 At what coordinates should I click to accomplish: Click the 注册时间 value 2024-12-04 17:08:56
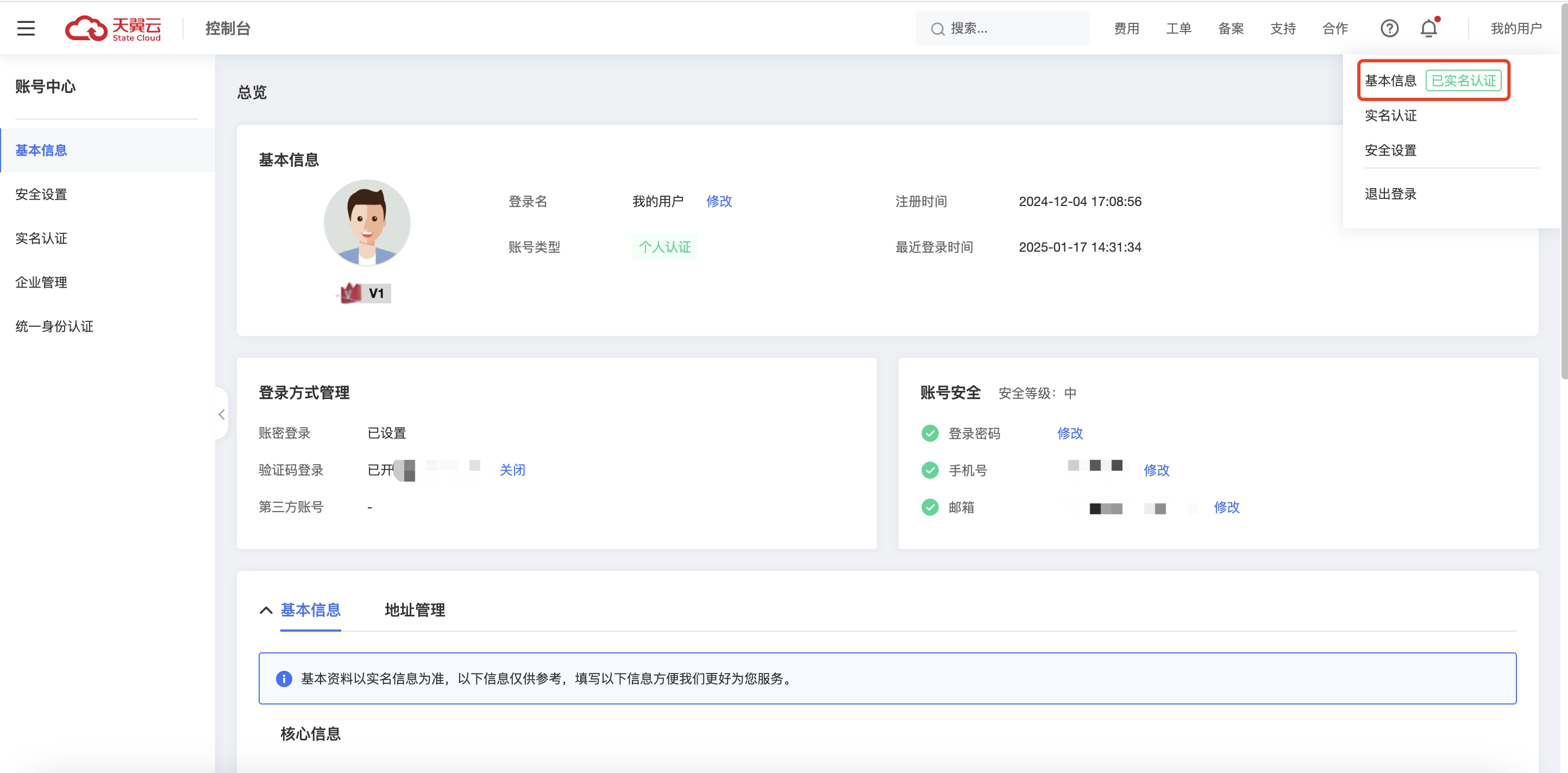pos(1080,201)
